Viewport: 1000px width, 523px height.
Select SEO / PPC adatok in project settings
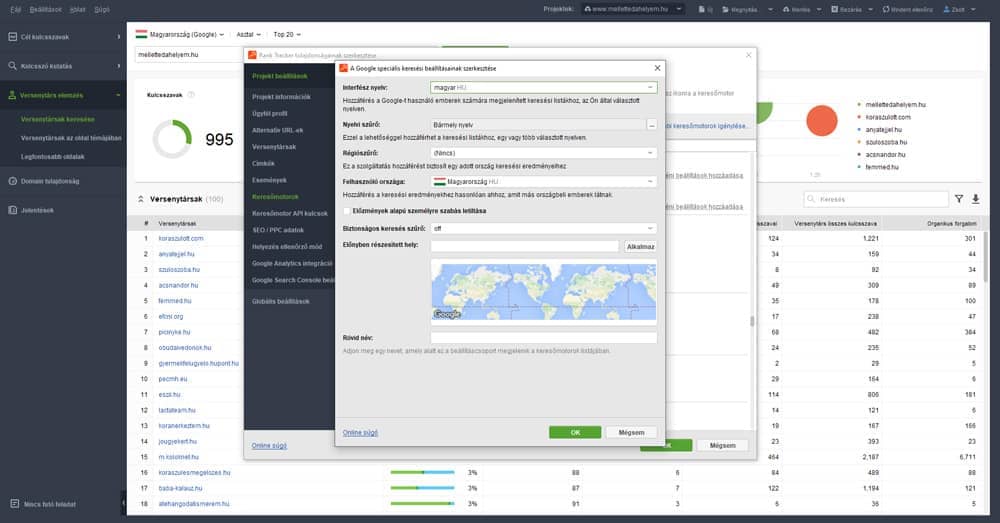tap(278, 230)
